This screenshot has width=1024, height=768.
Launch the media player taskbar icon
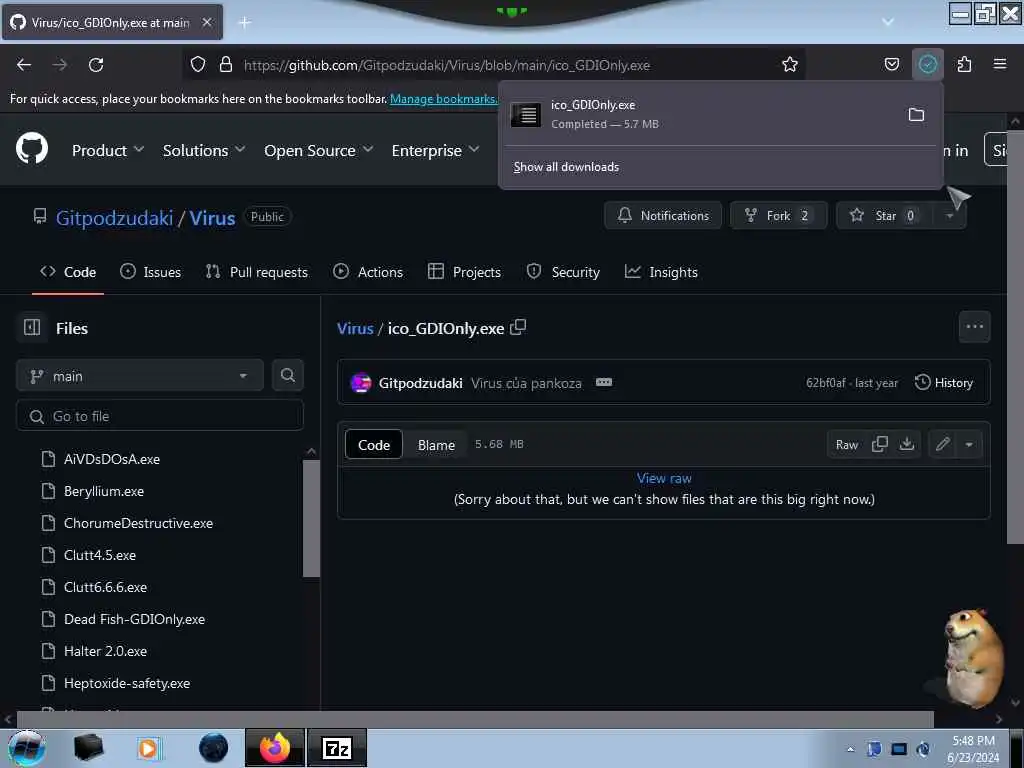149,748
